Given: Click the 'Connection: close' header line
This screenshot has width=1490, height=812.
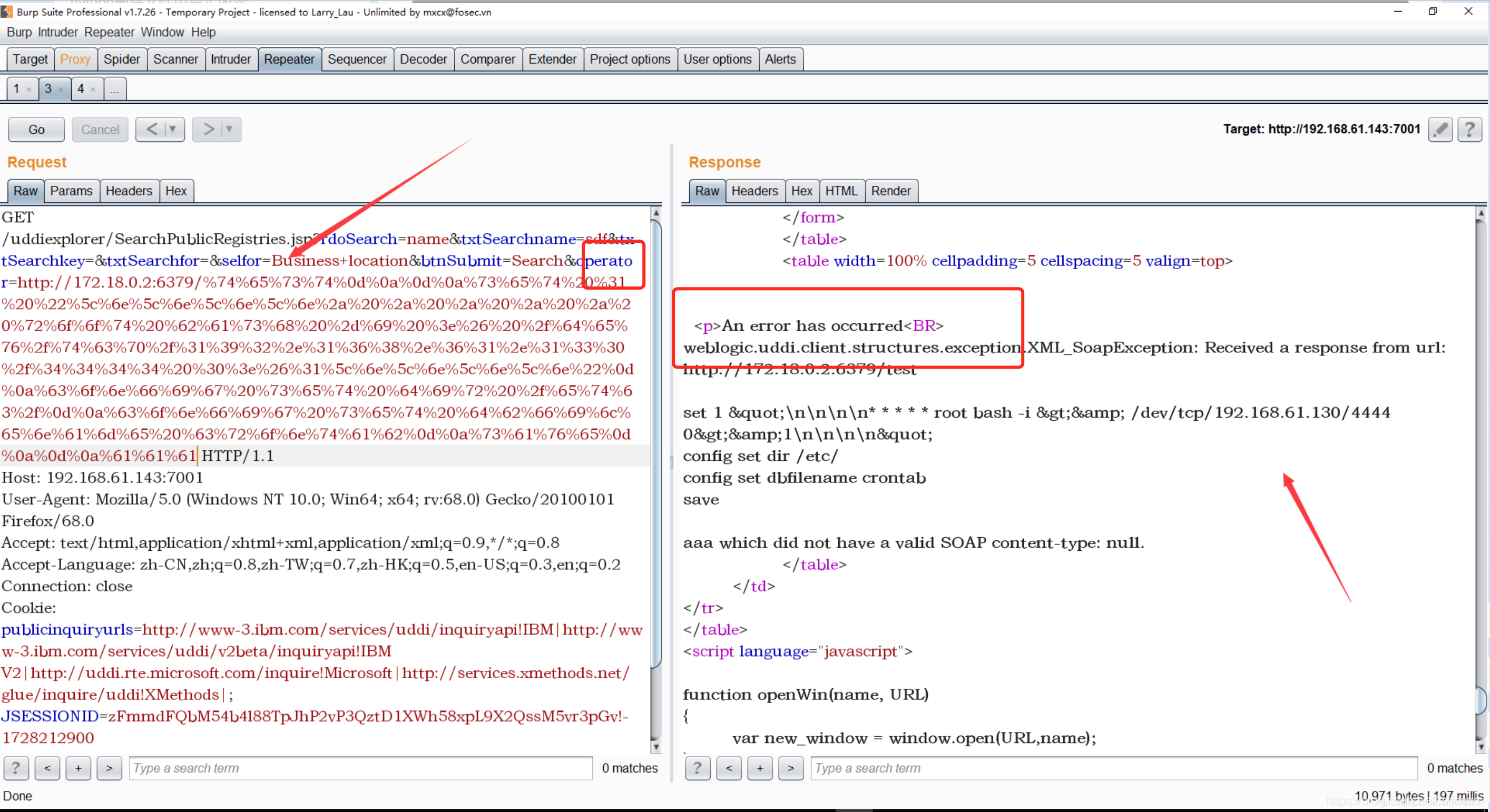Looking at the screenshot, I should [67, 586].
